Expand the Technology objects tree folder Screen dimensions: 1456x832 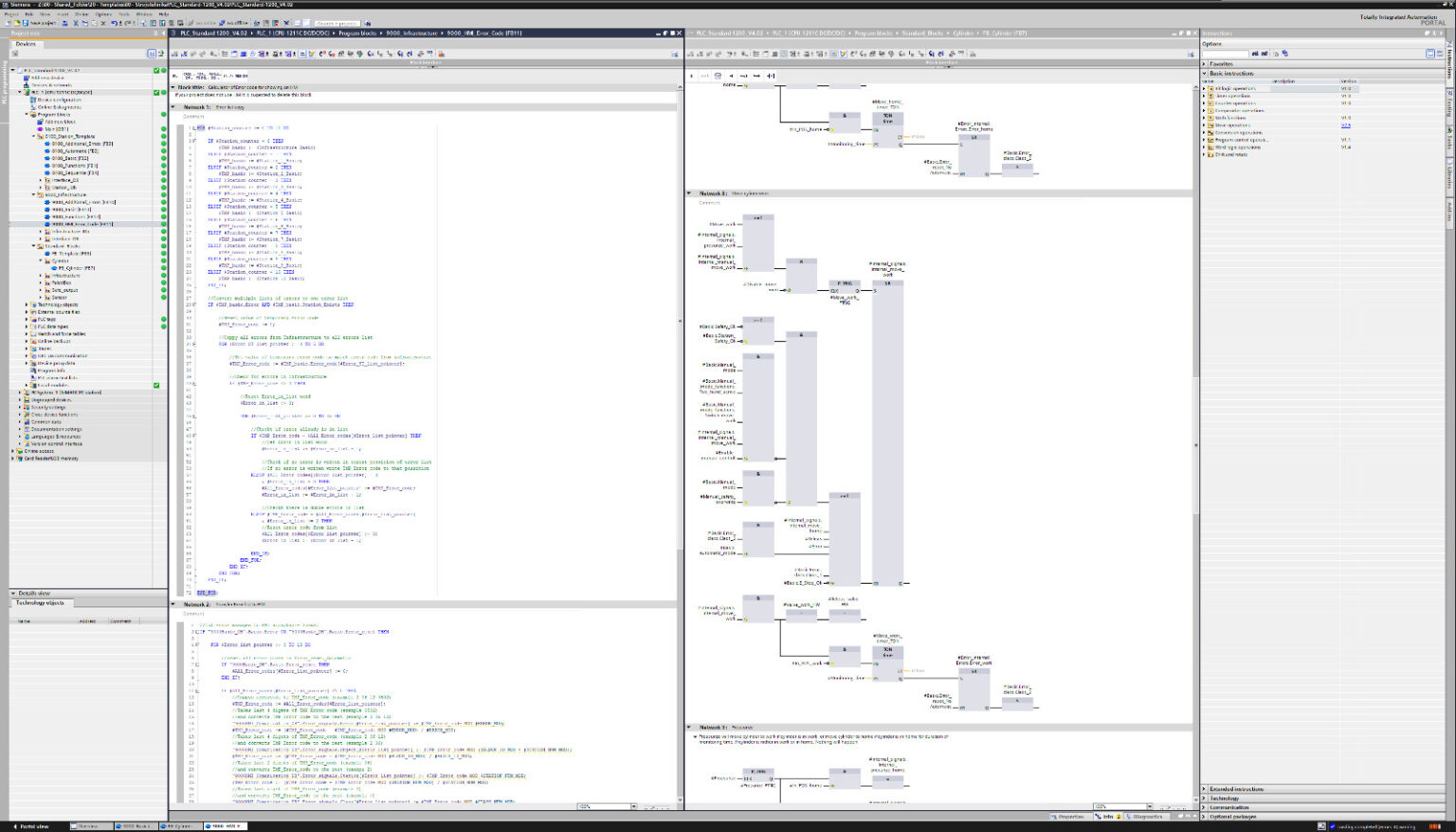[x=27, y=305]
